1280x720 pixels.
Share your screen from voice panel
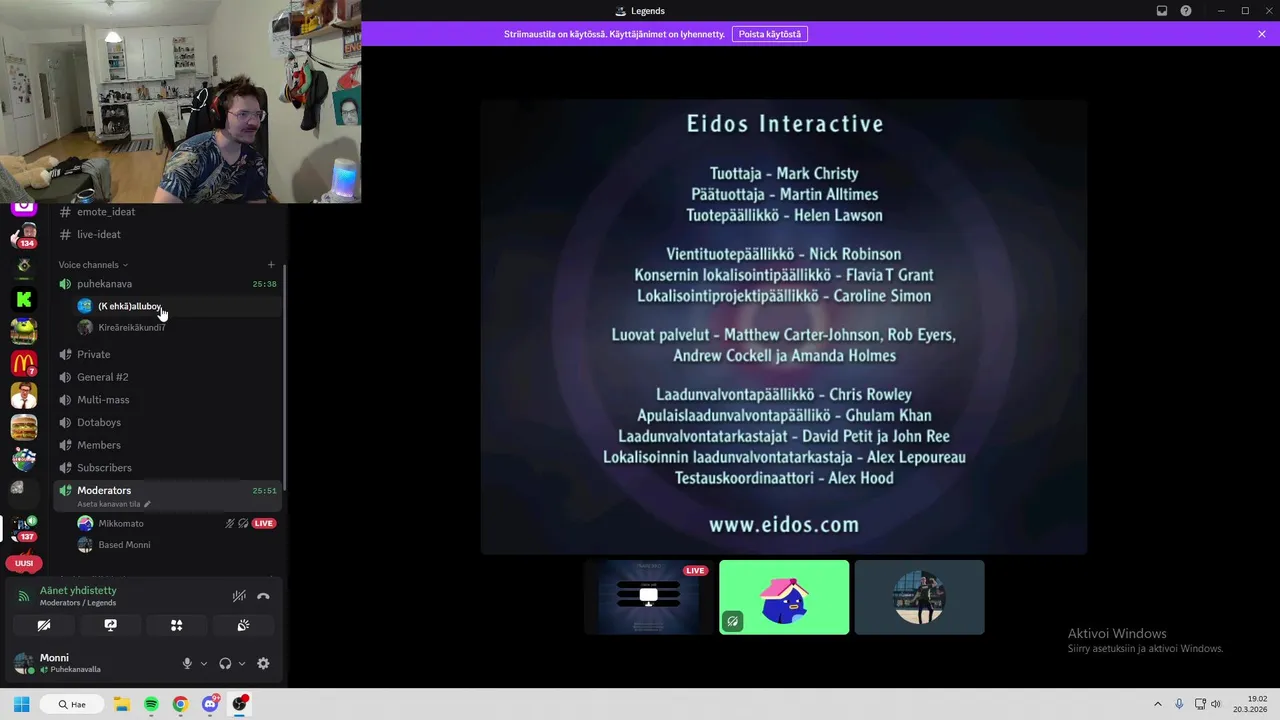click(x=110, y=625)
